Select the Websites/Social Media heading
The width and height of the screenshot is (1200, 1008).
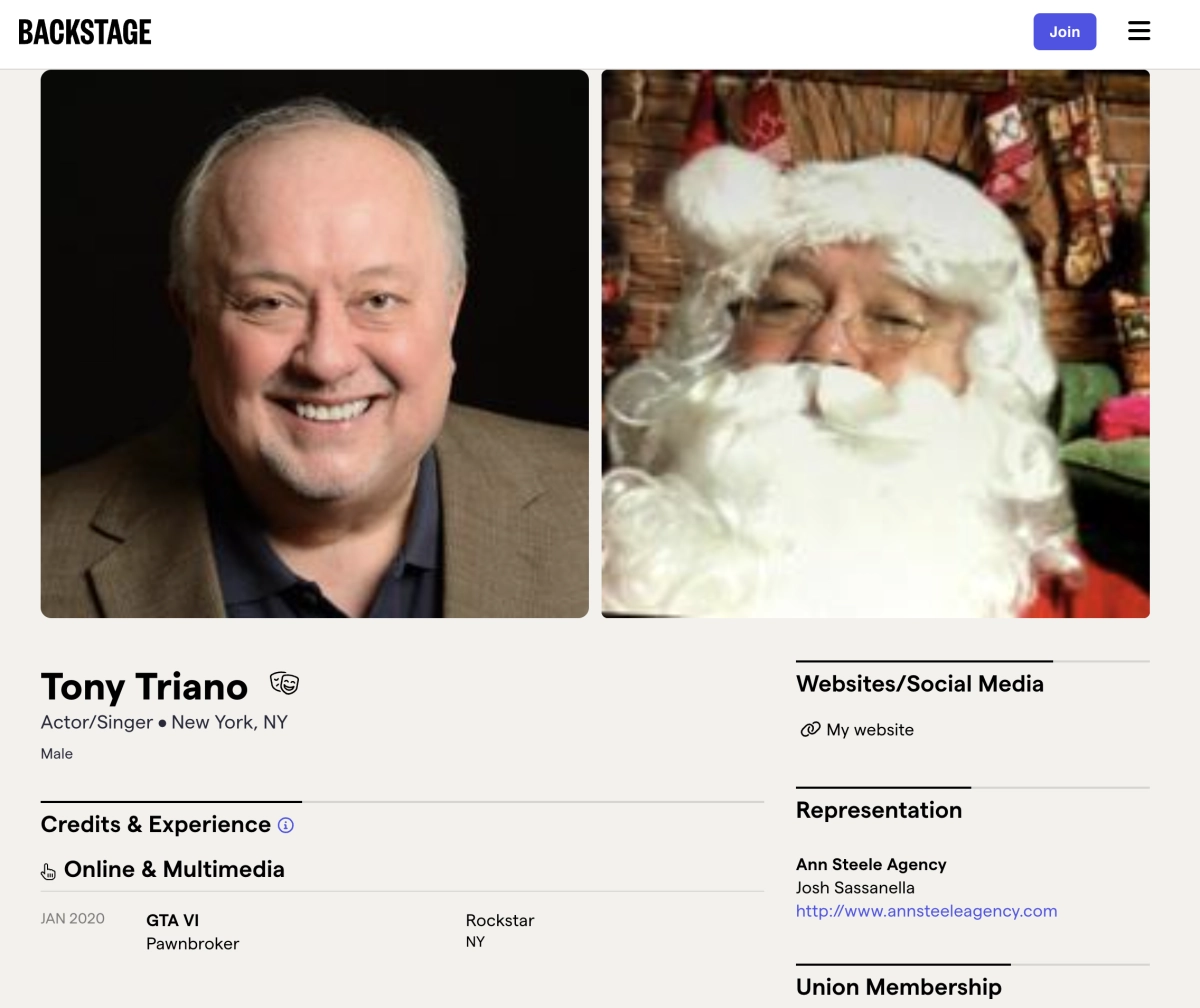(x=920, y=684)
